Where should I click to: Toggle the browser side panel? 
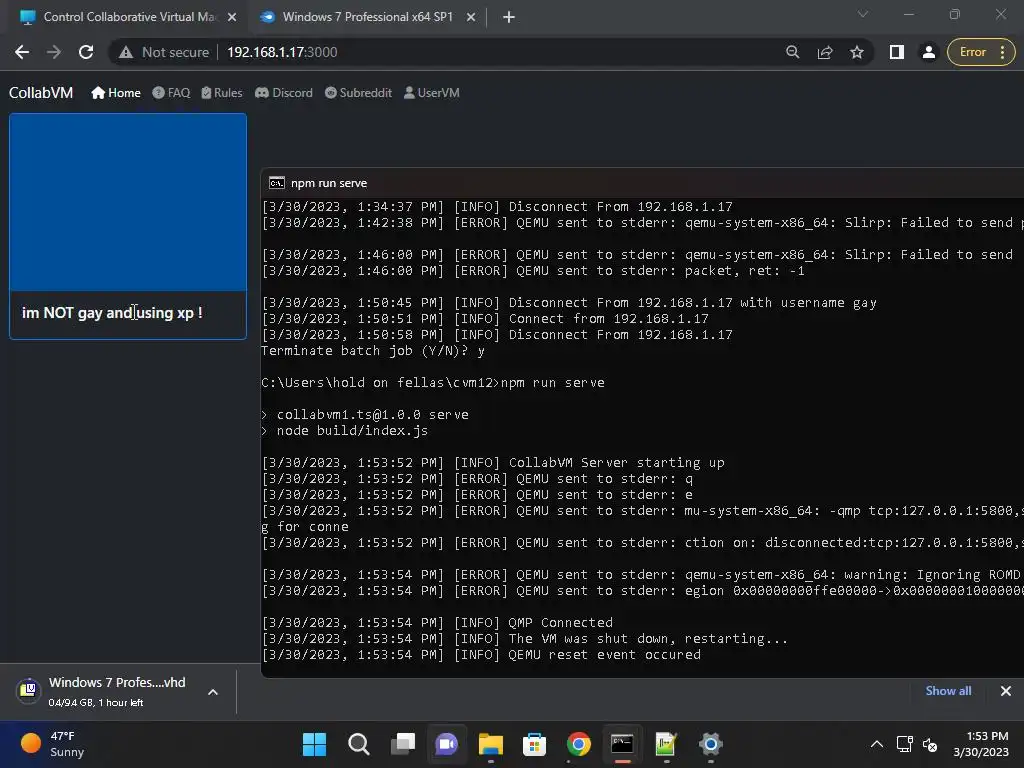click(897, 52)
